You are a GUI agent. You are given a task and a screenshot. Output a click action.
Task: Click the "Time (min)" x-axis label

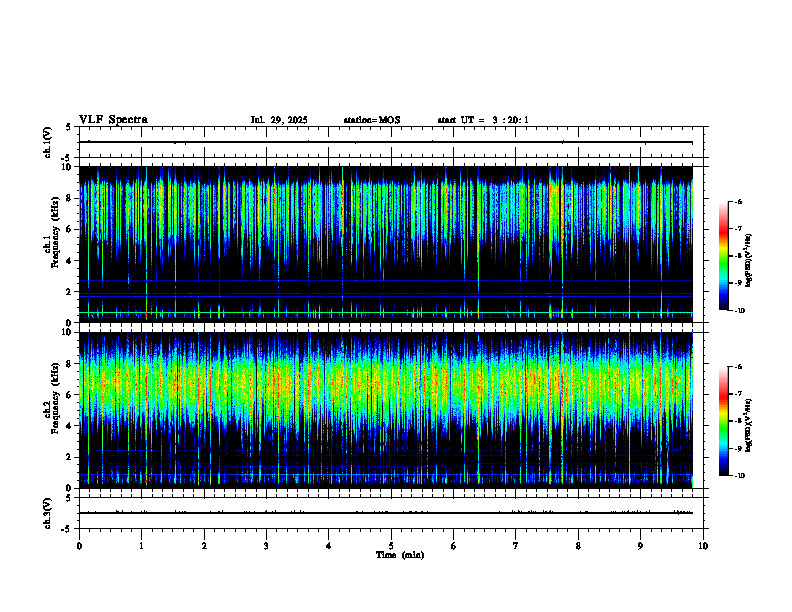[400, 555]
